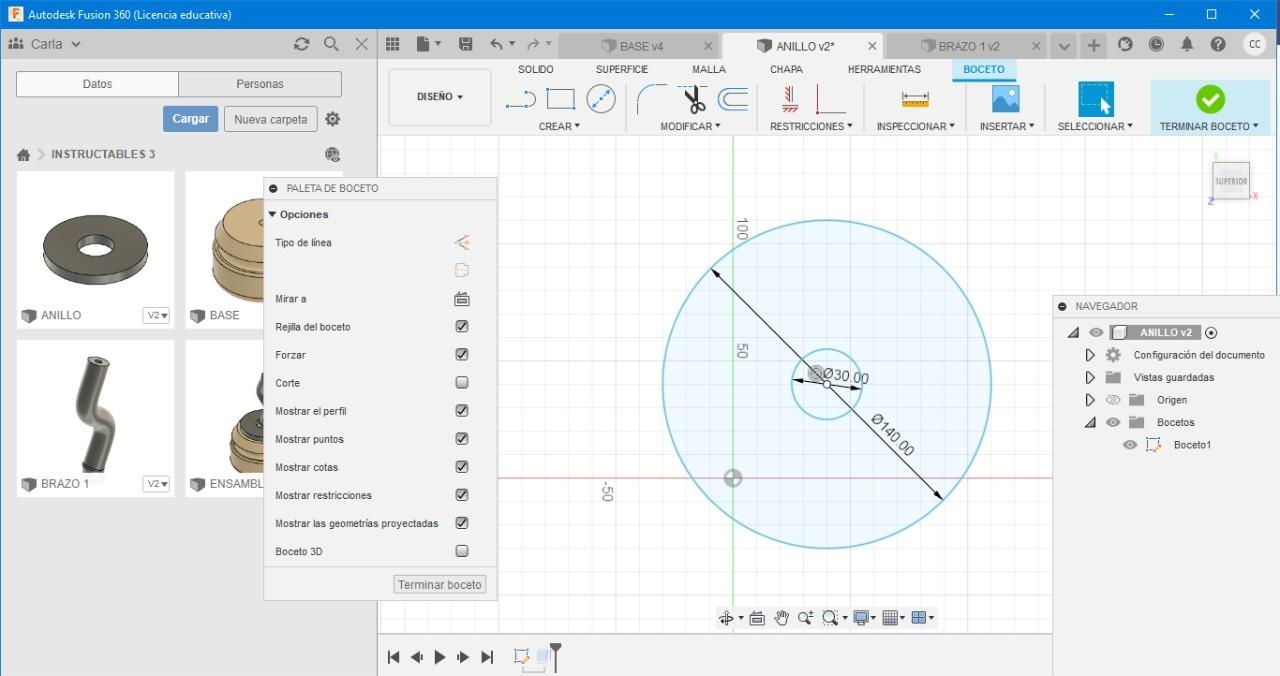The width and height of the screenshot is (1280, 676).
Task: Play the timeline
Action: click(x=440, y=657)
